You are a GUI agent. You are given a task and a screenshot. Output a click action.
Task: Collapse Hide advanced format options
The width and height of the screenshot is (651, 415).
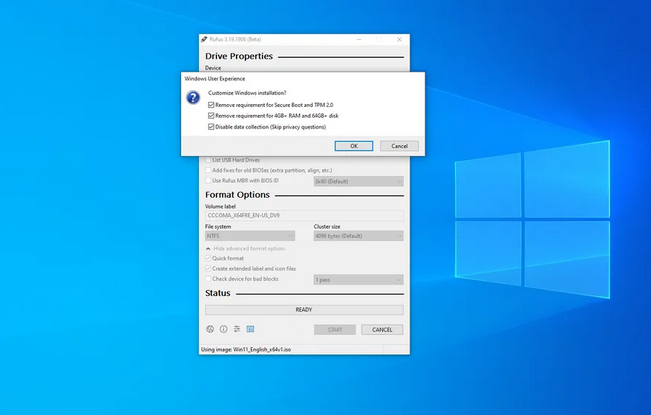[x=248, y=248]
